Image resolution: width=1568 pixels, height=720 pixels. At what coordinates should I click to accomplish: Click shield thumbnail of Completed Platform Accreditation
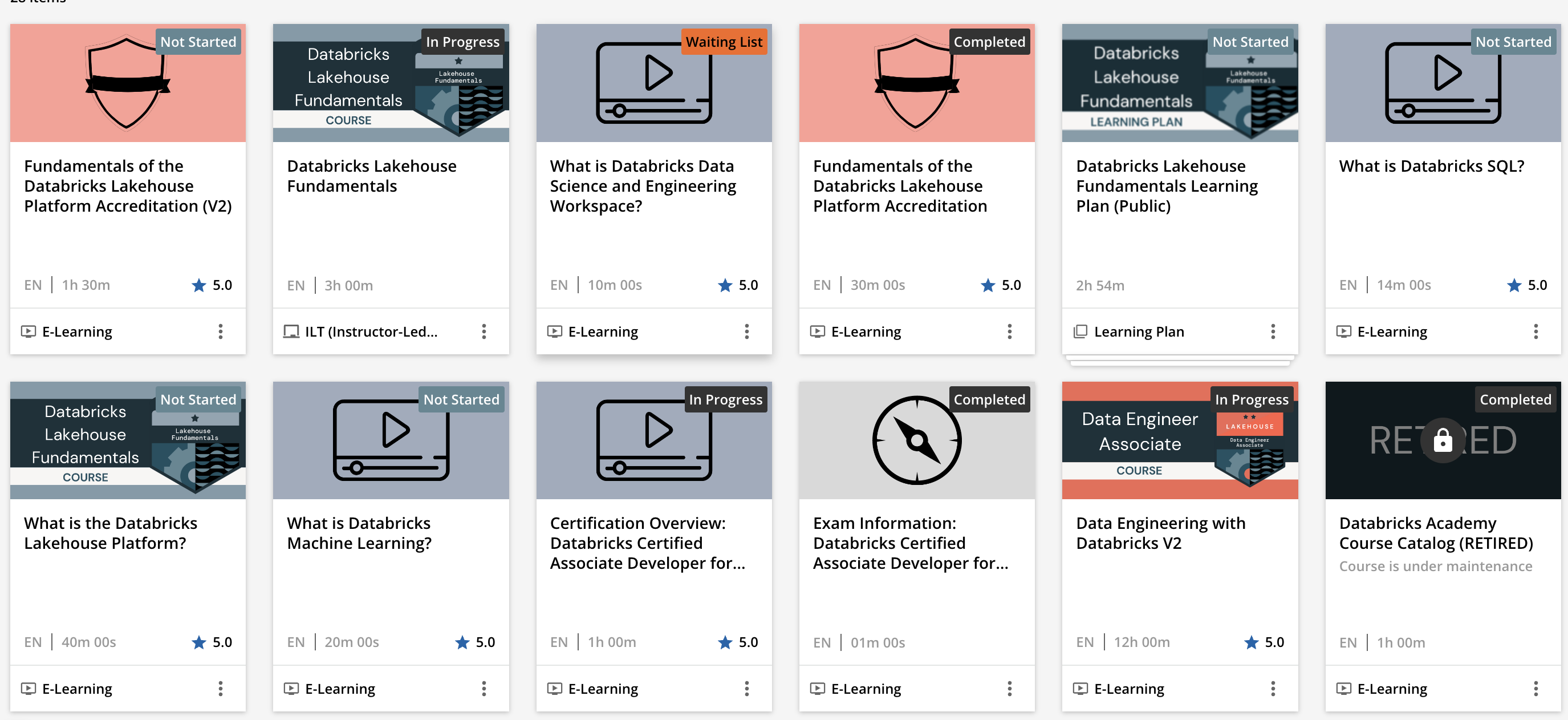pyautogui.click(x=917, y=83)
